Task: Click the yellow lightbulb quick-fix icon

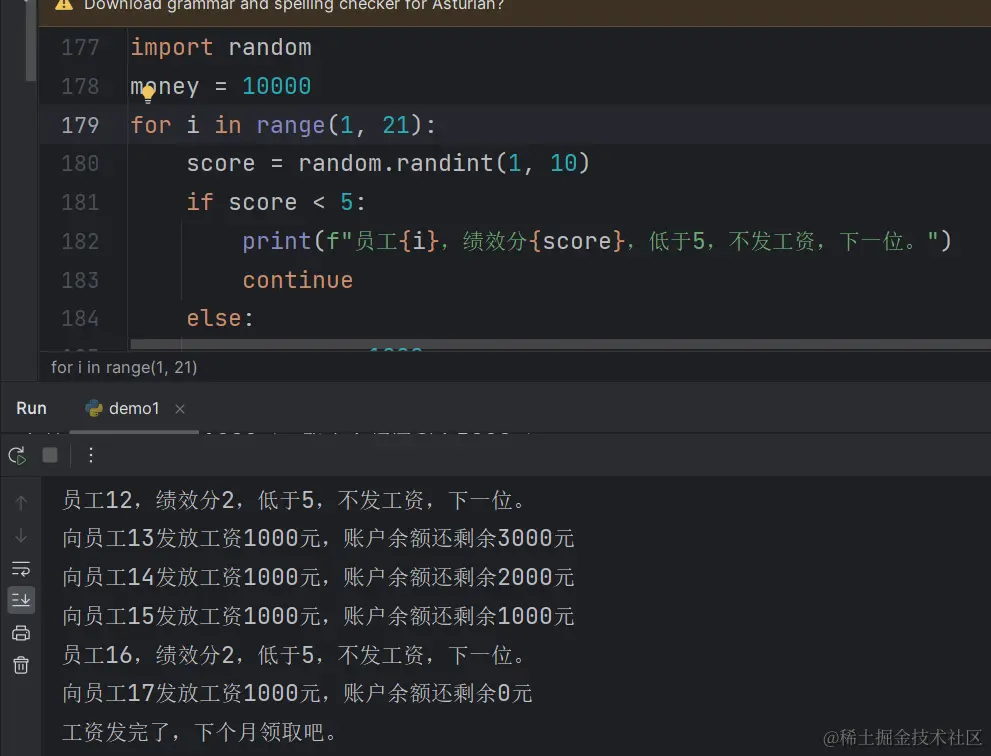Action: (148, 95)
